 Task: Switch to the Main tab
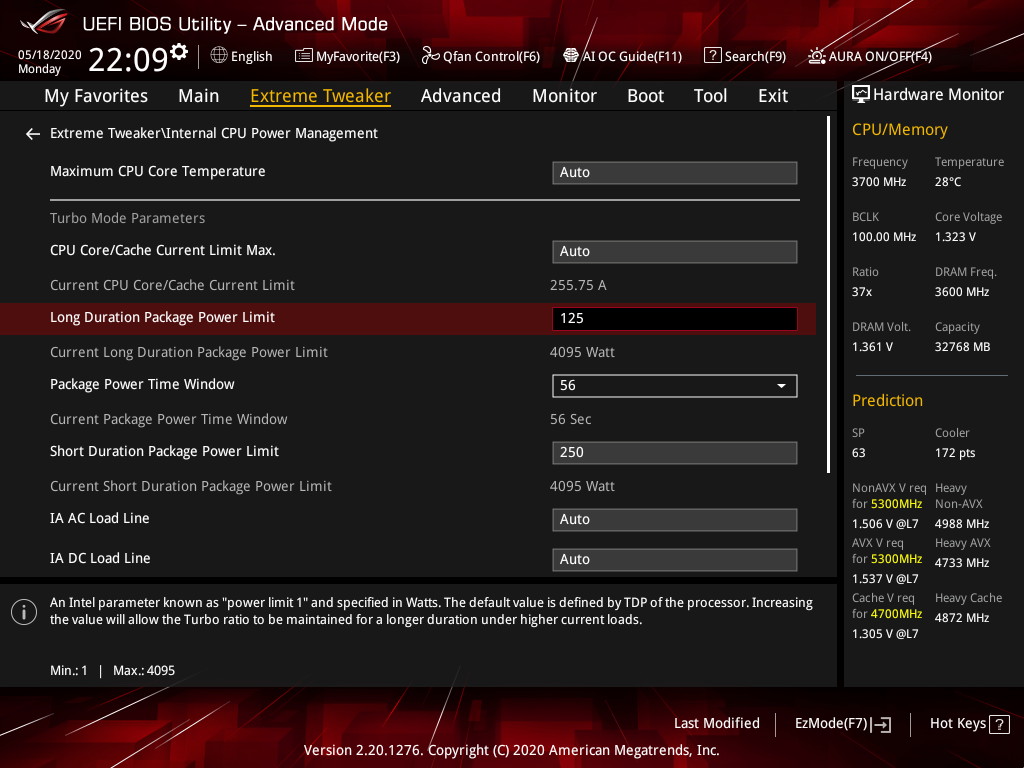point(199,96)
